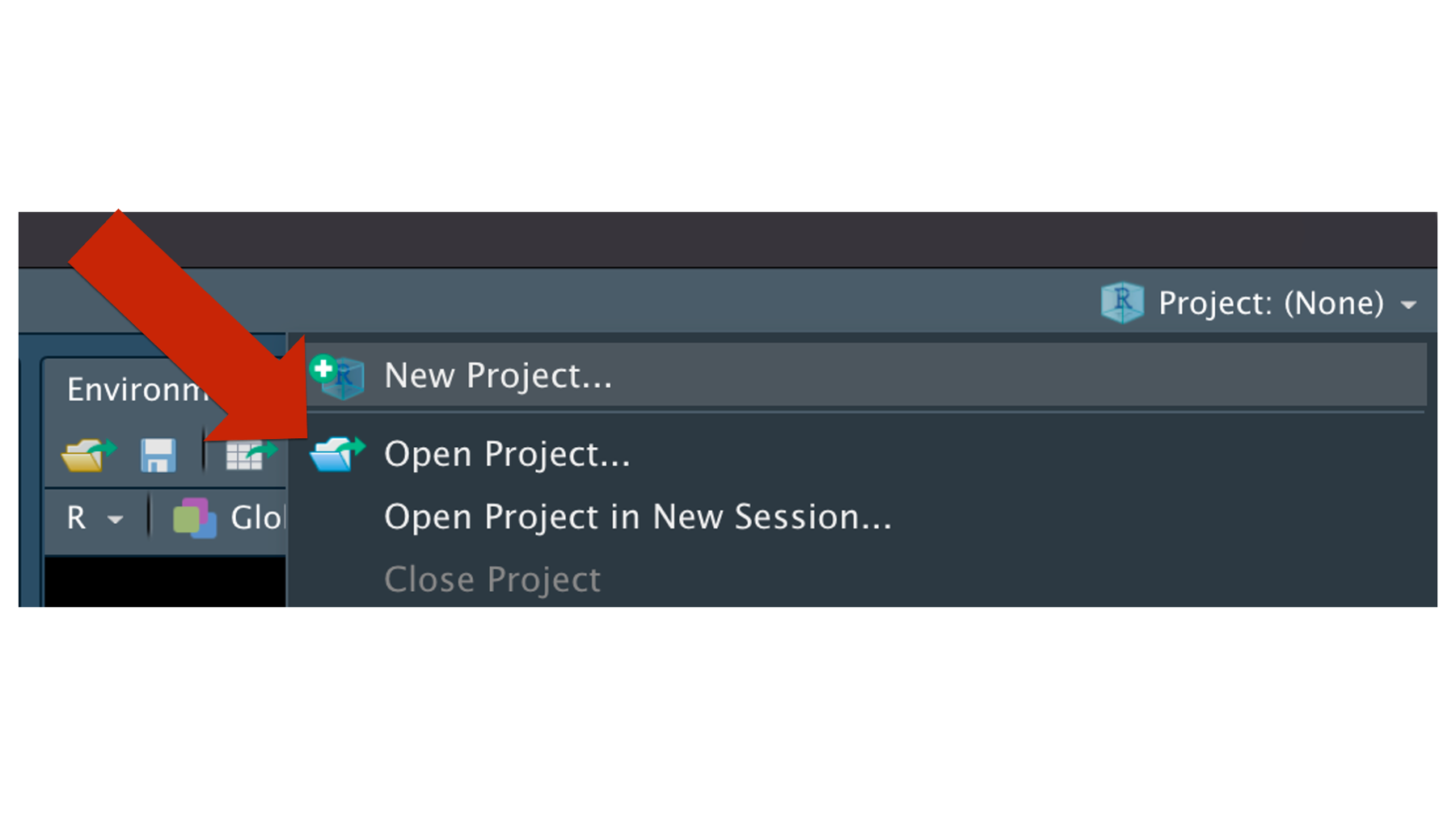Click the Global Environment squares icon

click(x=195, y=518)
